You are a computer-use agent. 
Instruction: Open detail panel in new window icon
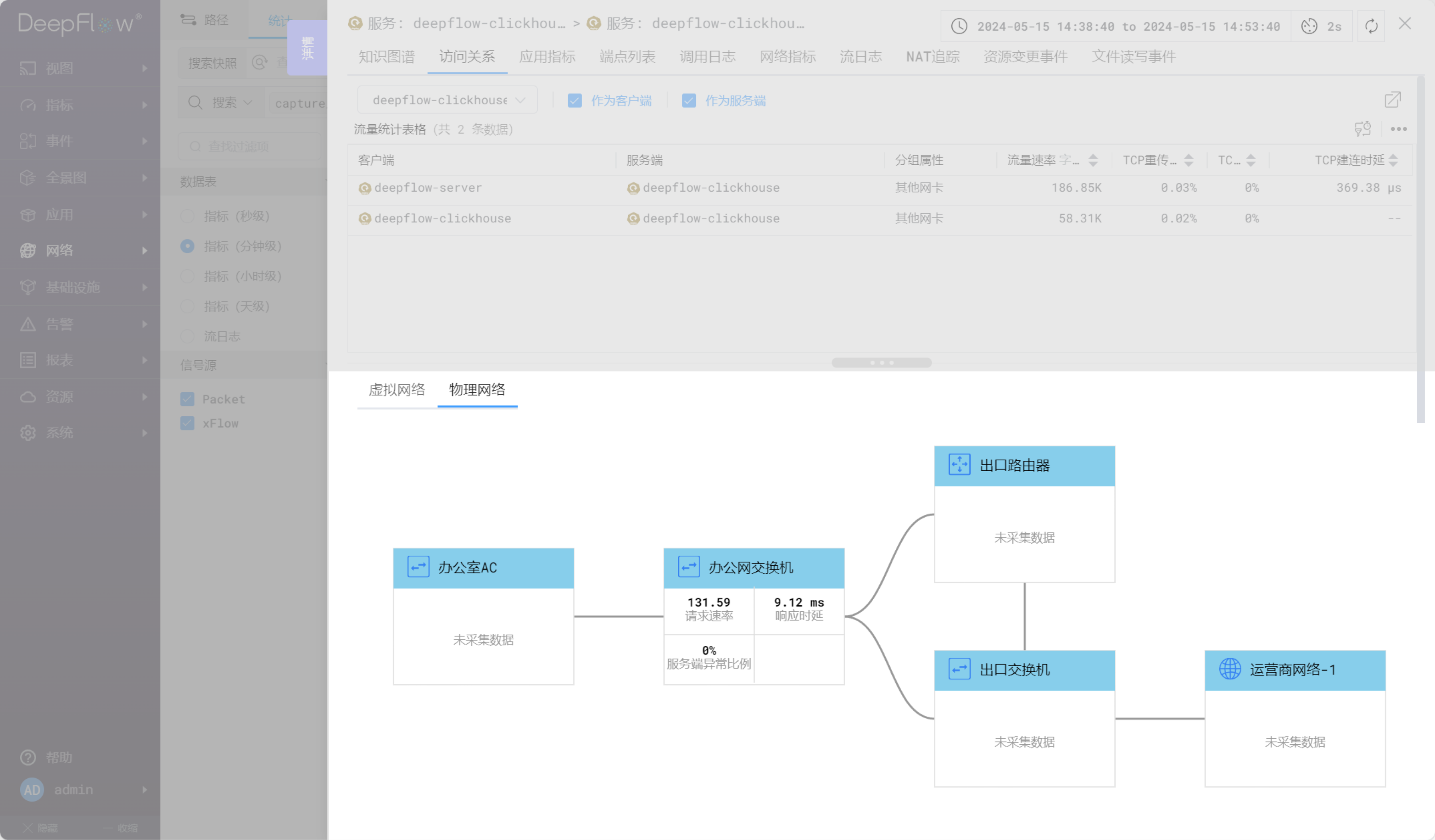(x=1392, y=100)
